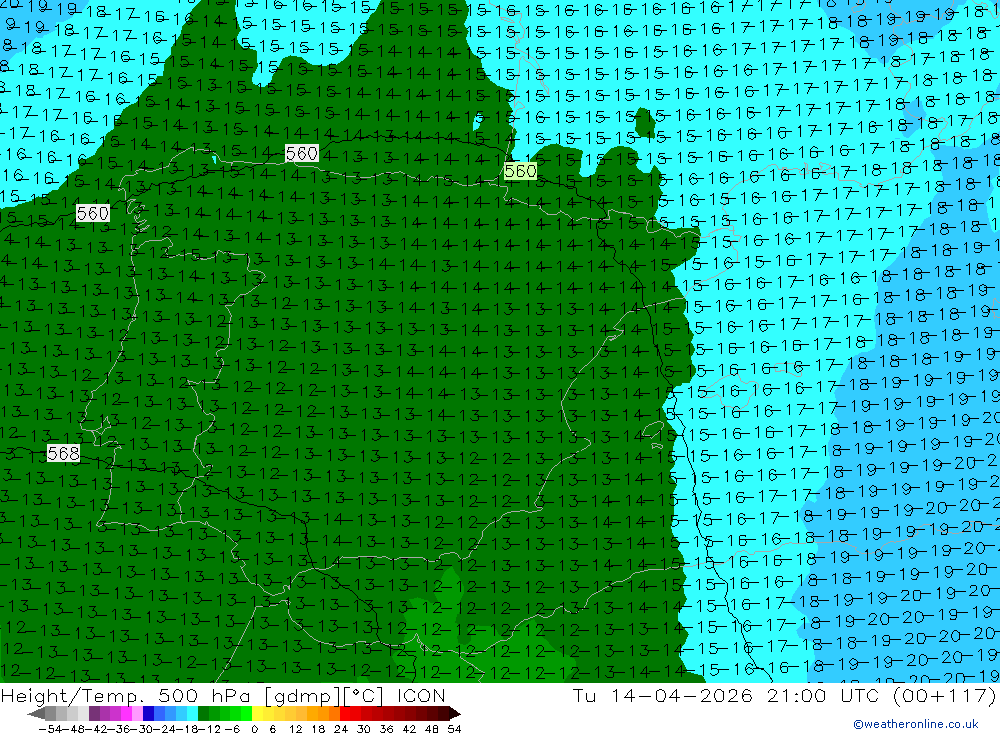Image resolution: width=1000 pixels, height=733 pixels.
Task: Click the '[°C]' unit label
Action: [x=364, y=696]
